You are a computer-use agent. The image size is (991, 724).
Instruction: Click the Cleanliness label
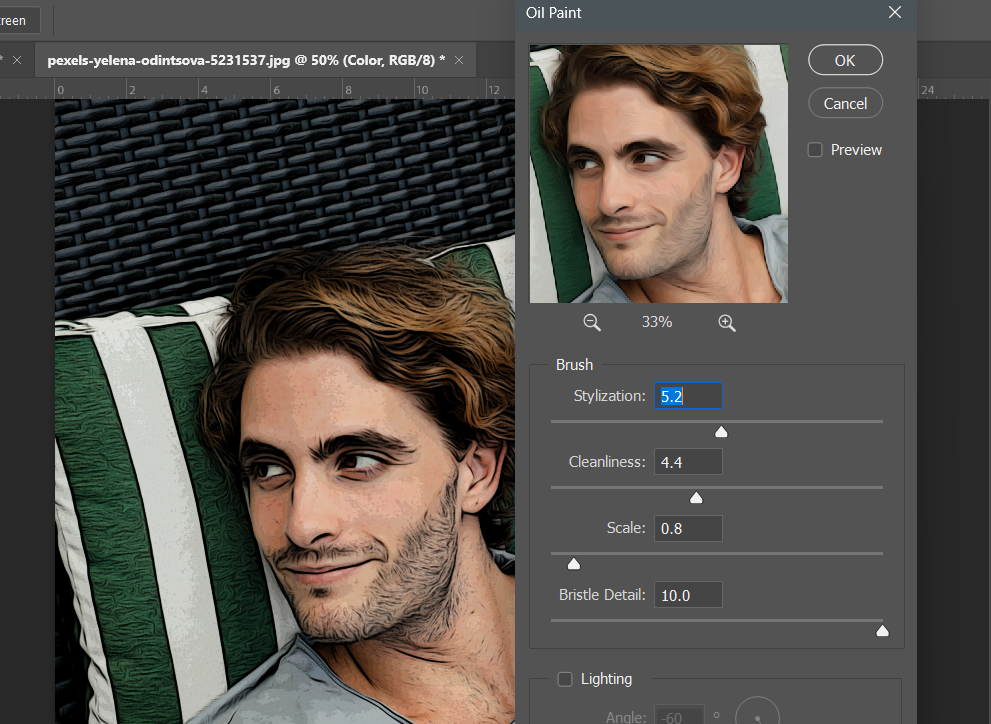coord(607,462)
